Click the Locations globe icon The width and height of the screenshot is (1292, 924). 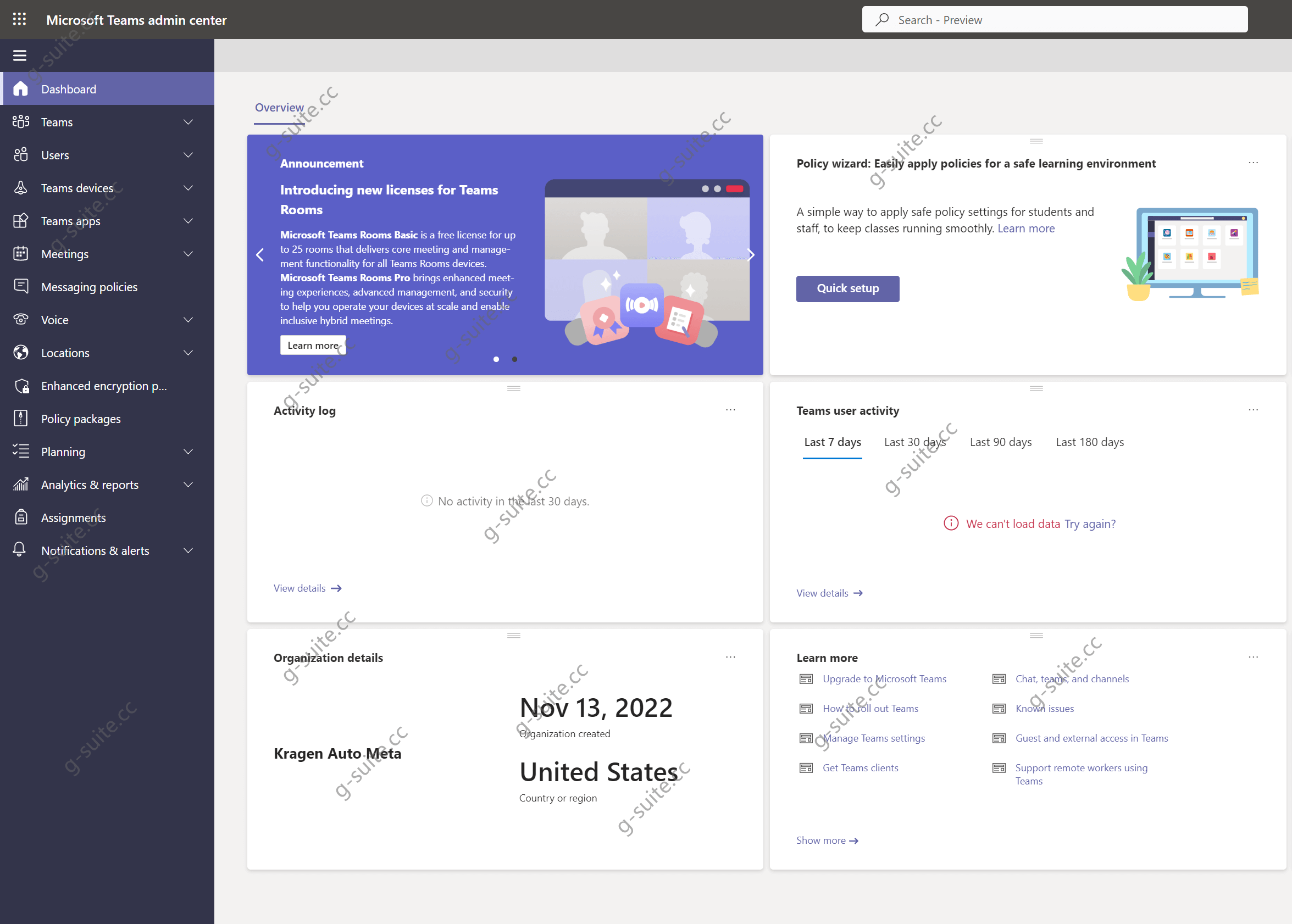coord(20,352)
